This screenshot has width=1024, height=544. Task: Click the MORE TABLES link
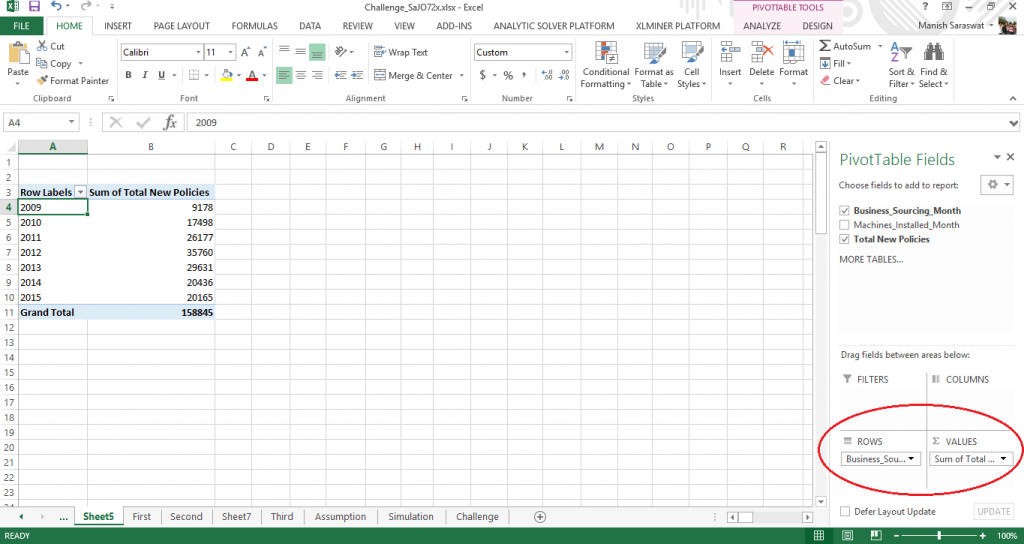tap(871, 260)
